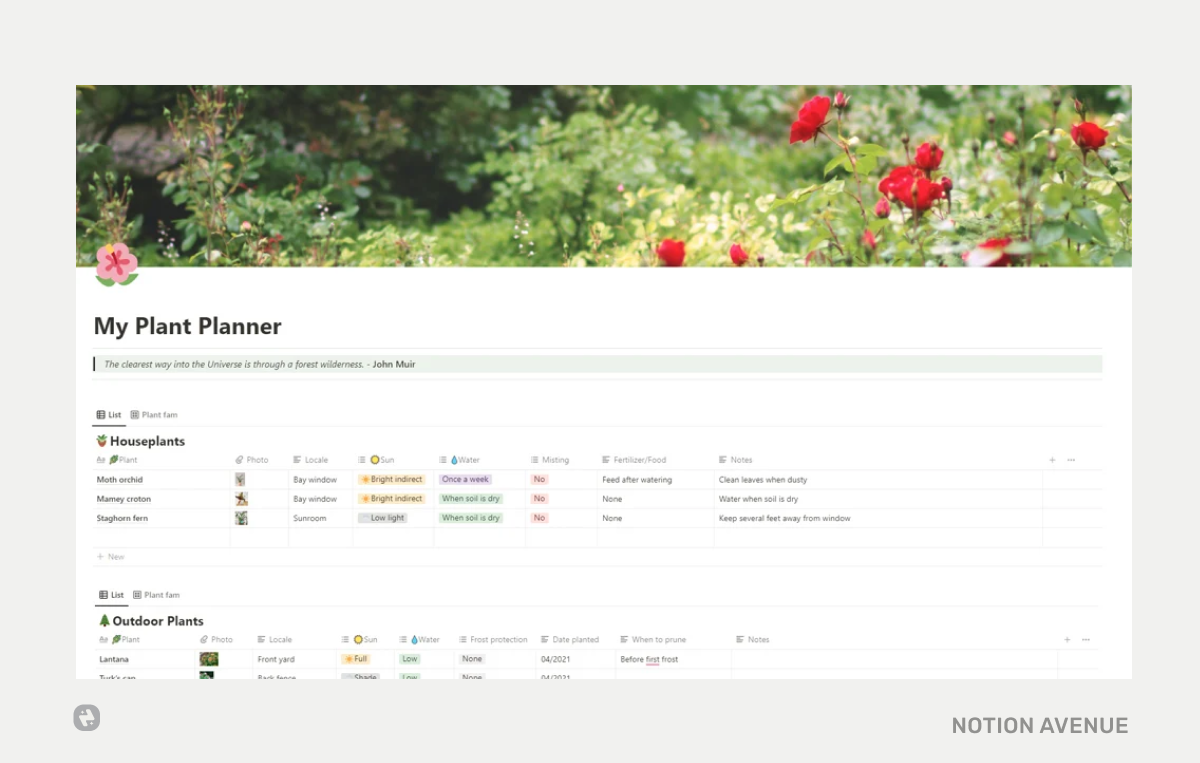Image resolution: width=1200 pixels, height=763 pixels.
Task: Click the paperclip icon in the Photo column header
Action: (x=242, y=459)
